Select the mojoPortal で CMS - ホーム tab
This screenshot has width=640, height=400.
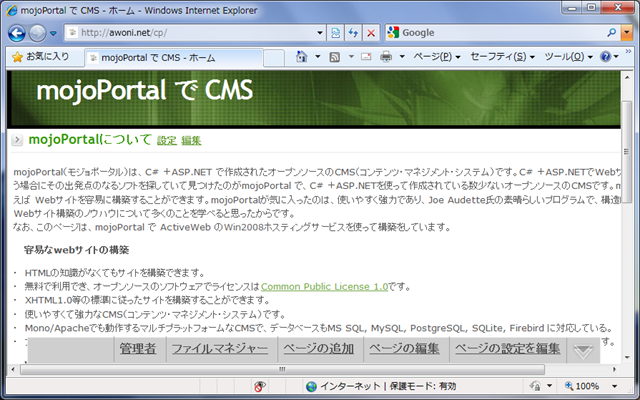click(174, 58)
